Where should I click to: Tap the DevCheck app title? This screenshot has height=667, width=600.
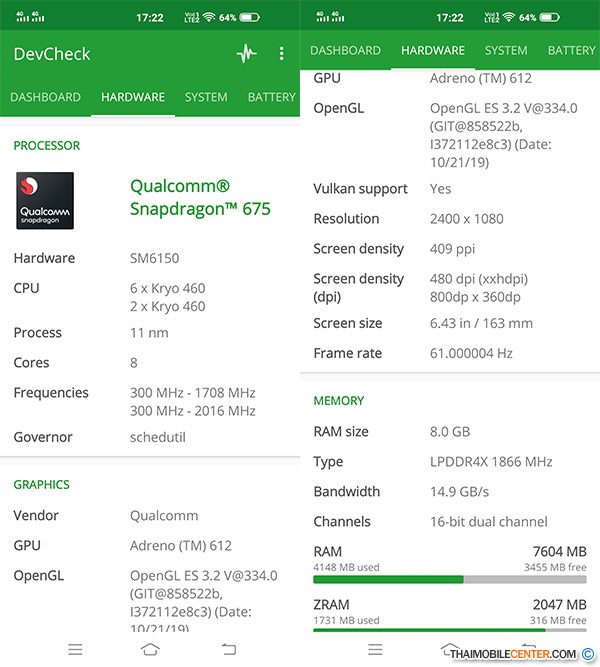coord(52,54)
